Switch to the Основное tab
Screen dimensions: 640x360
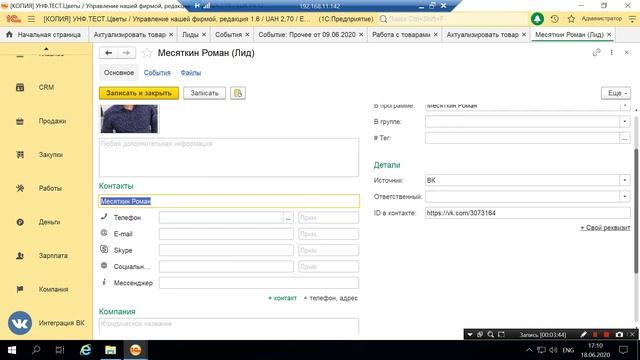point(119,73)
